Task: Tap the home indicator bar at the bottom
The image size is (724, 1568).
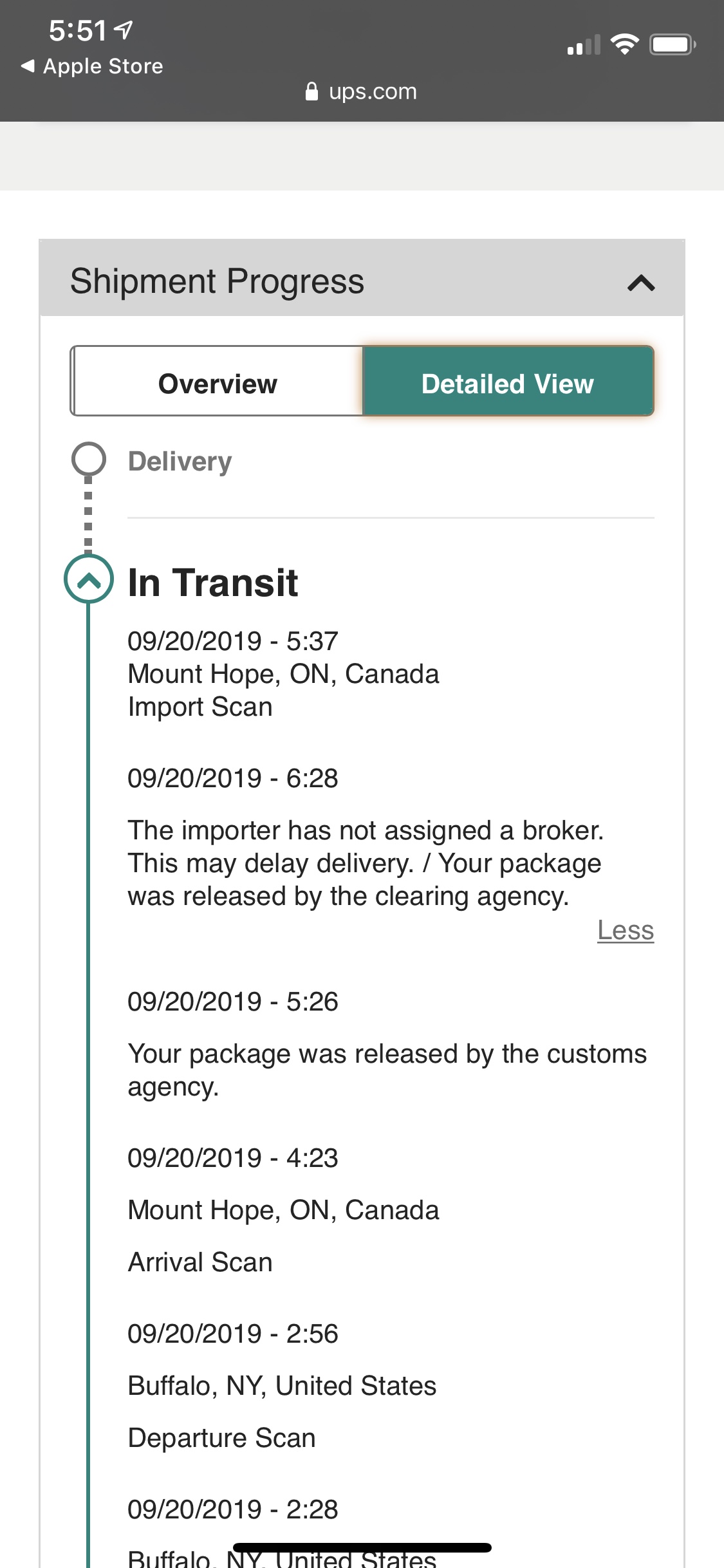Action: click(362, 1547)
